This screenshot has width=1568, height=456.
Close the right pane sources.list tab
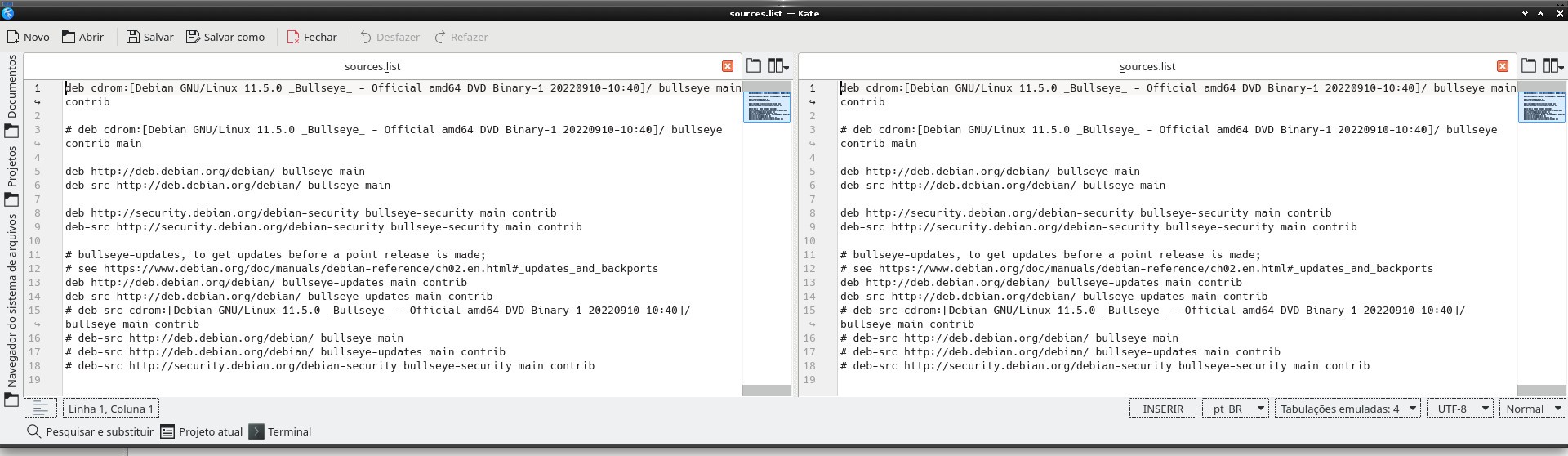[1503, 66]
